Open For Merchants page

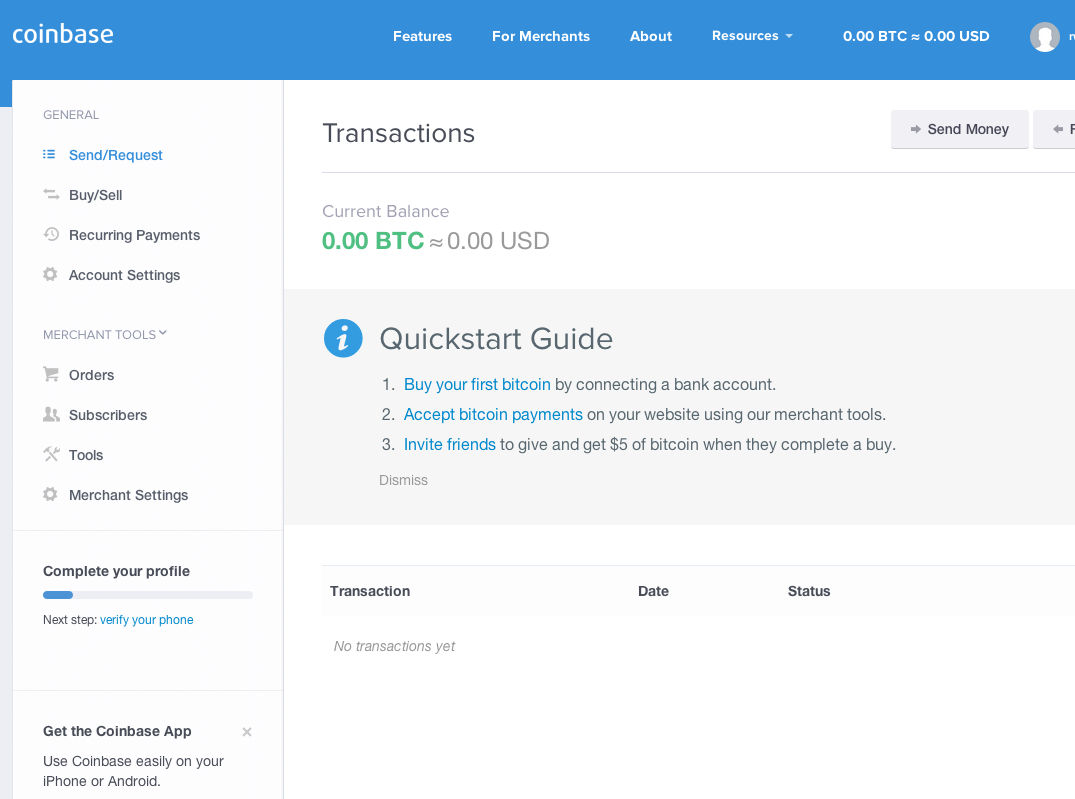pyautogui.click(x=541, y=36)
